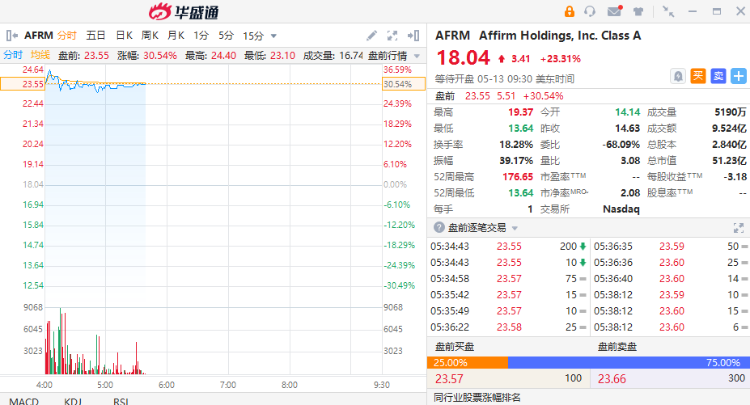This screenshot has width=750, height=405.
Task: Open customer service headset icon
Action: [x=591, y=12]
